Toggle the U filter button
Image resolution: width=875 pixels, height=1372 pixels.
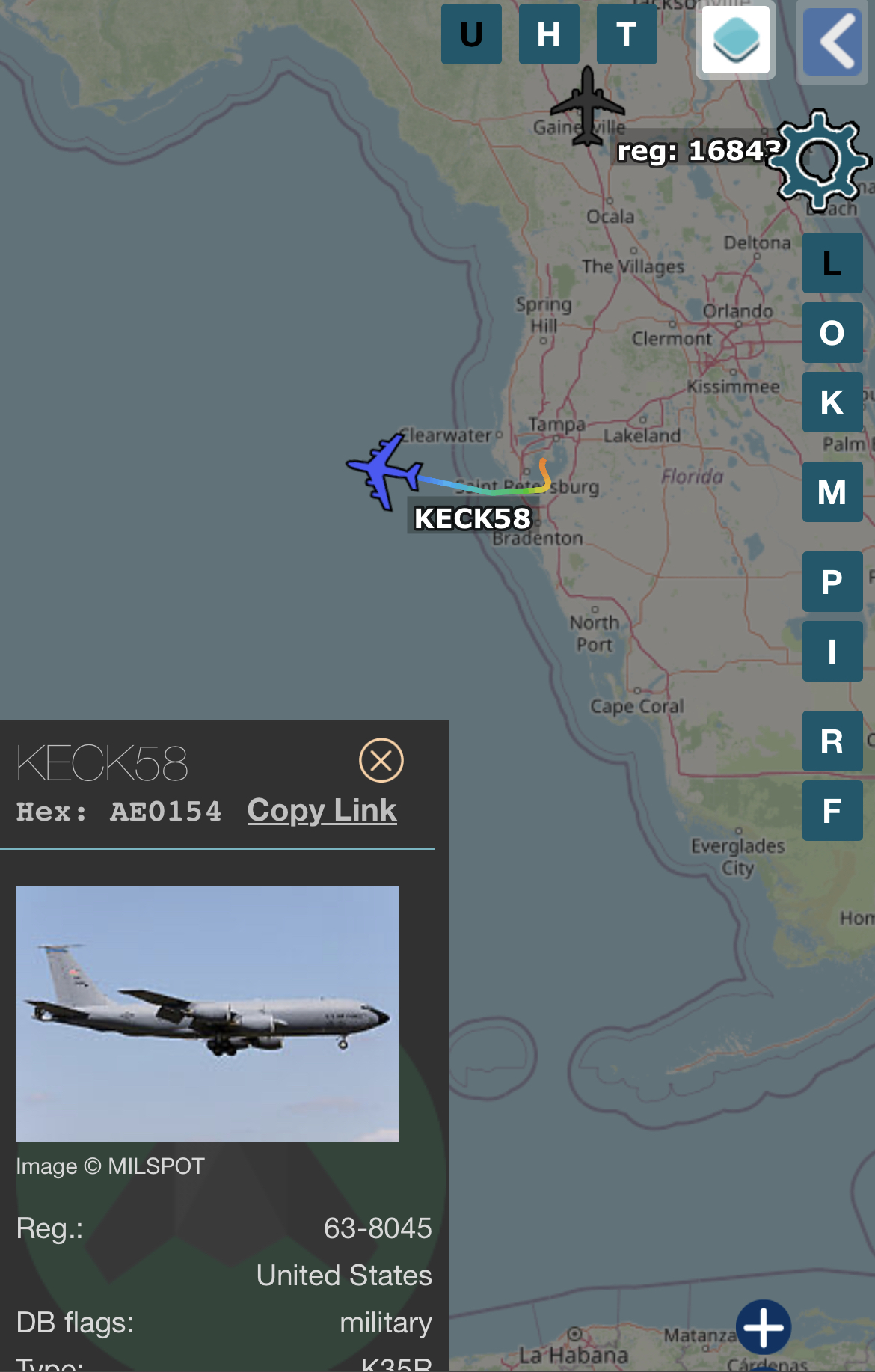pos(471,34)
